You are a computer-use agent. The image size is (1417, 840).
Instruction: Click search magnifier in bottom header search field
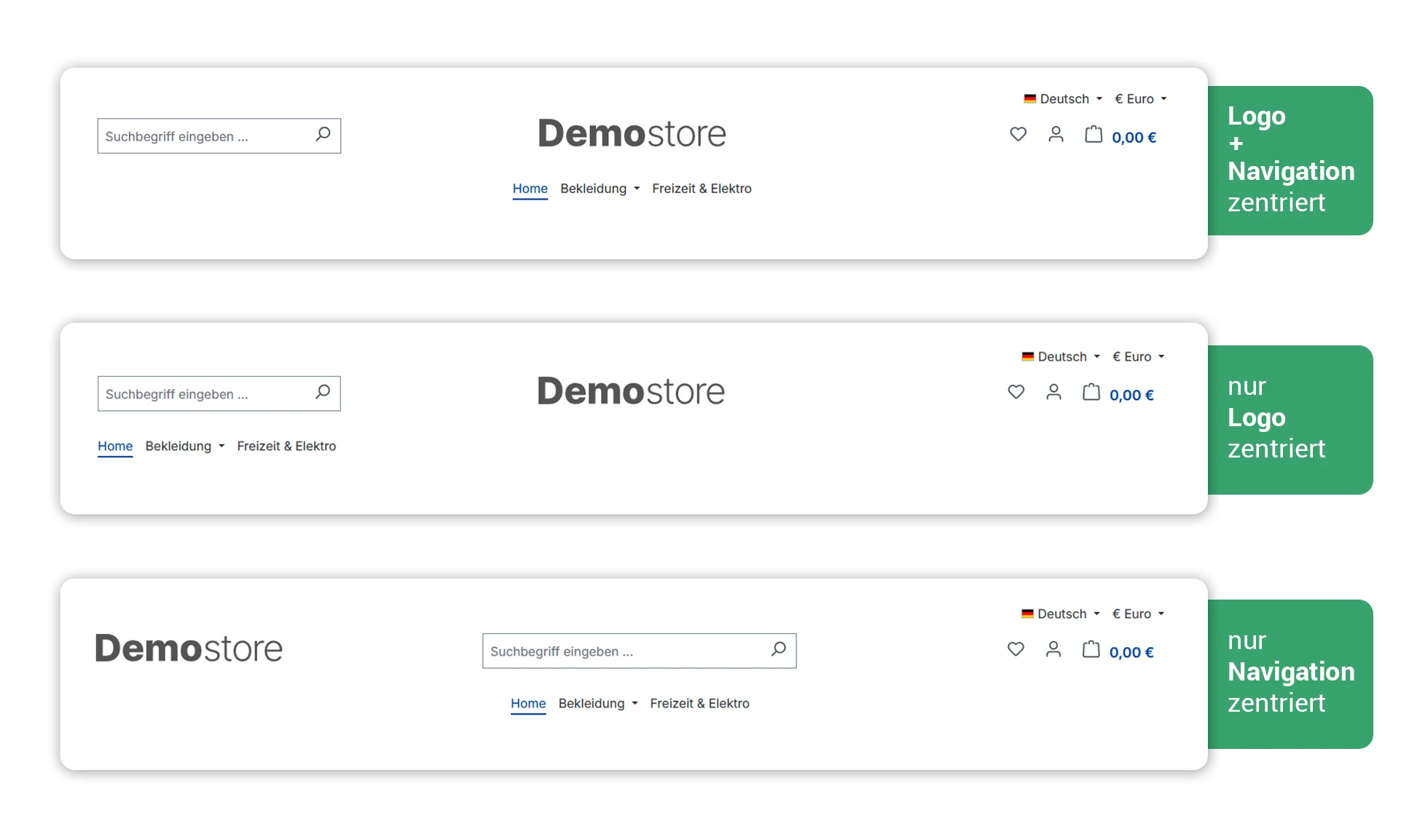778,649
